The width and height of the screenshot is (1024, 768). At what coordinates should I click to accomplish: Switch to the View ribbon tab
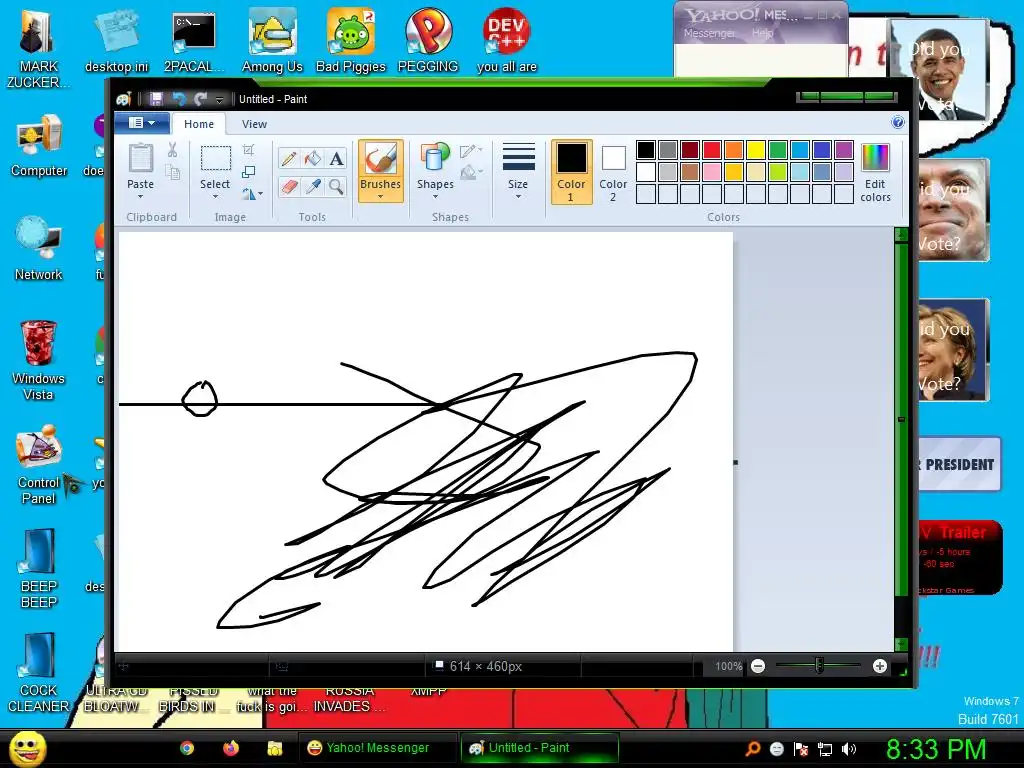tap(254, 124)
